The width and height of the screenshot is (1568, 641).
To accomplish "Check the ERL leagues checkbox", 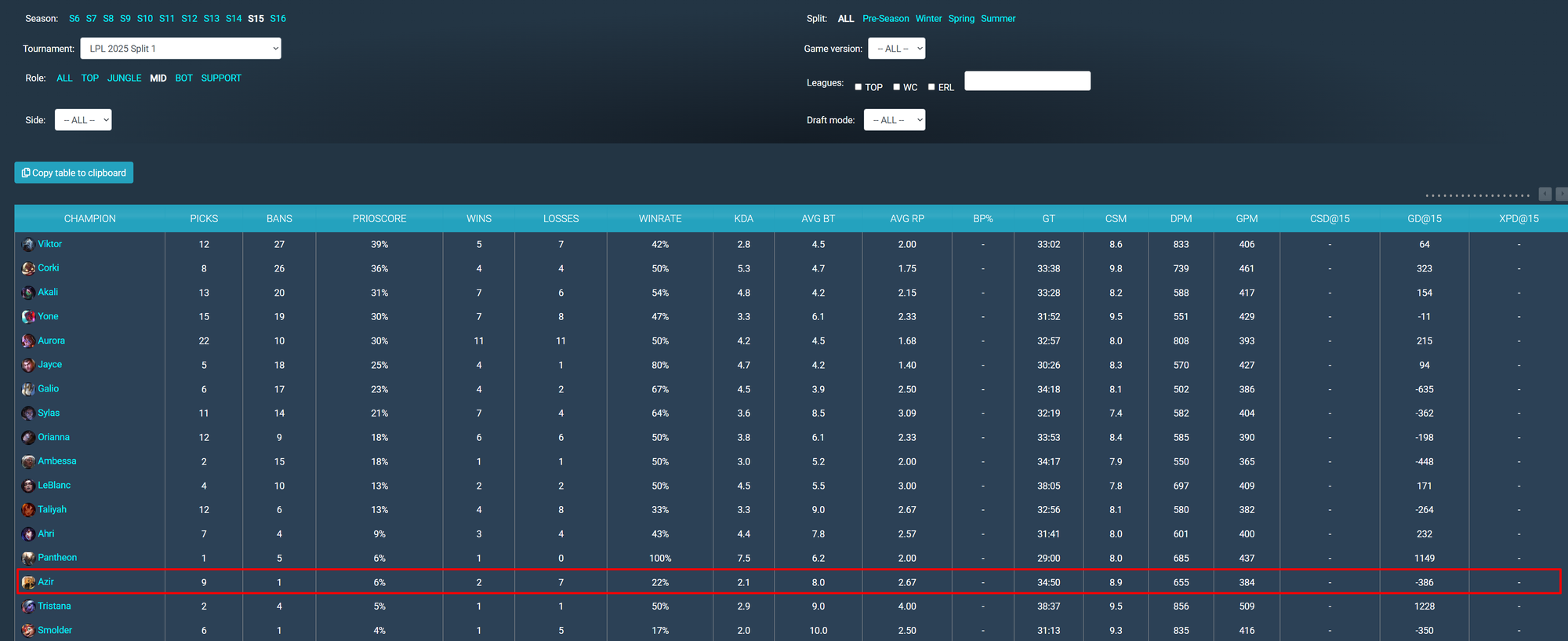I will [931, 87].
